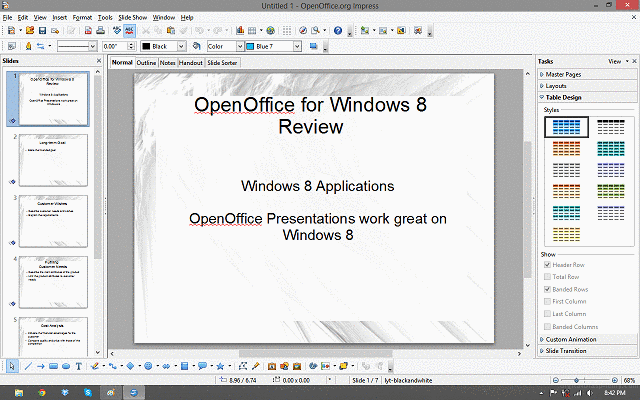Click the Save document icon
Viewport: 640px width, 400px height.
click(42, 31)
